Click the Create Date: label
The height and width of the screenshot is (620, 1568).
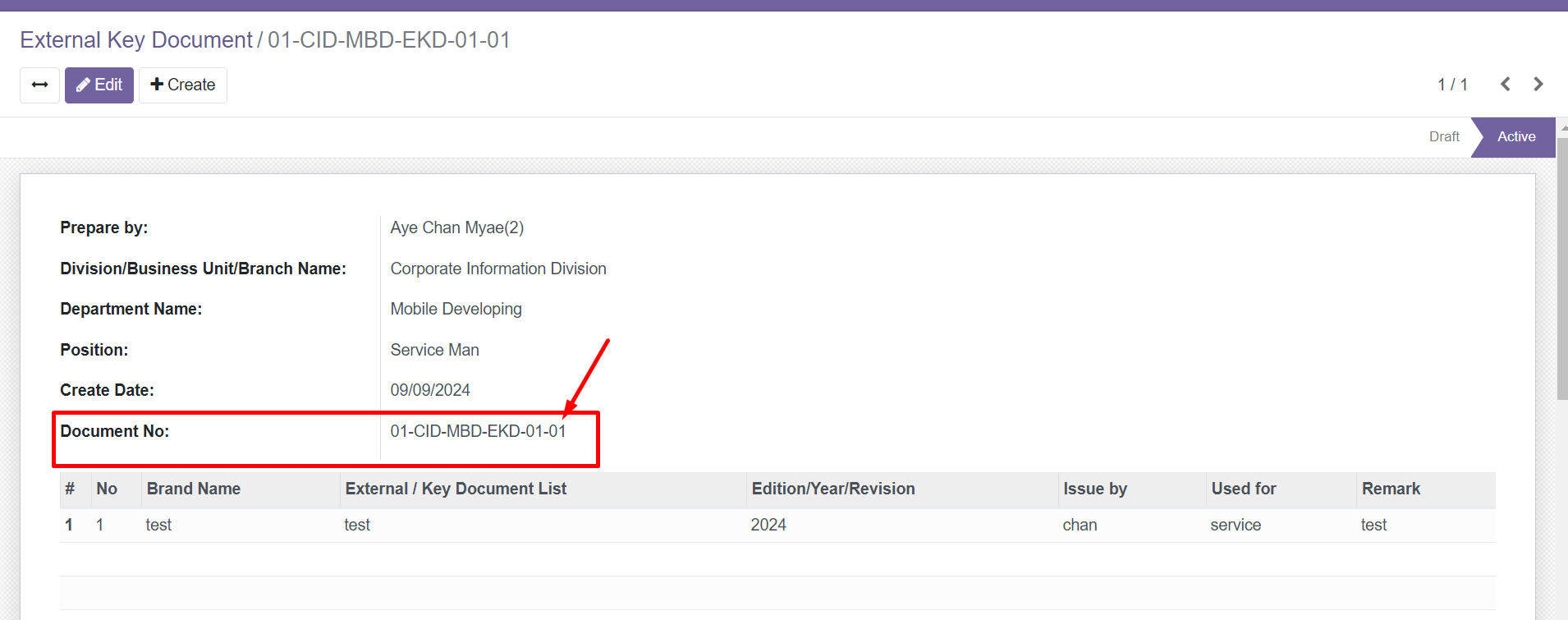click(108, 390)
